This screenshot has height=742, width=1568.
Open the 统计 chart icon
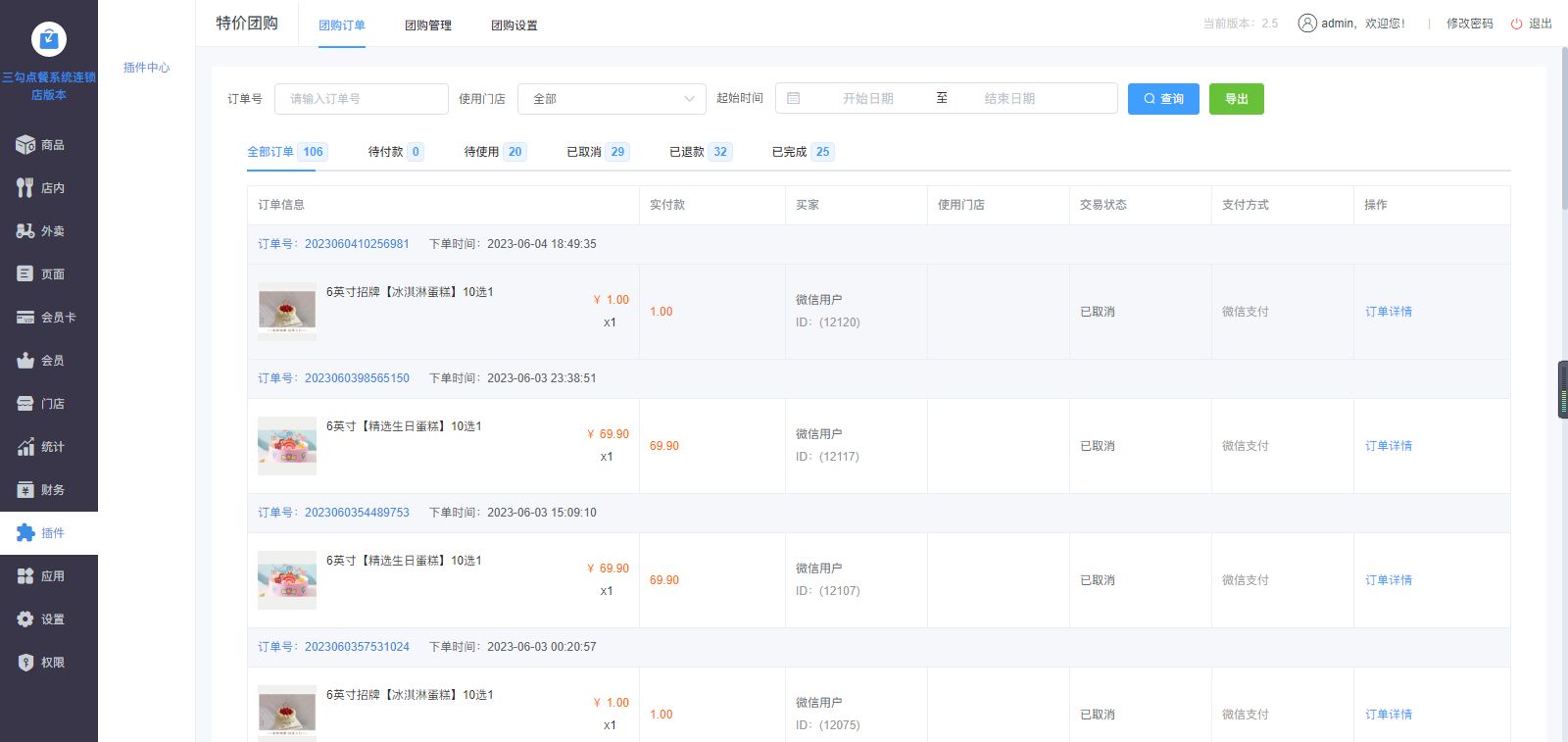click(25, 447)
